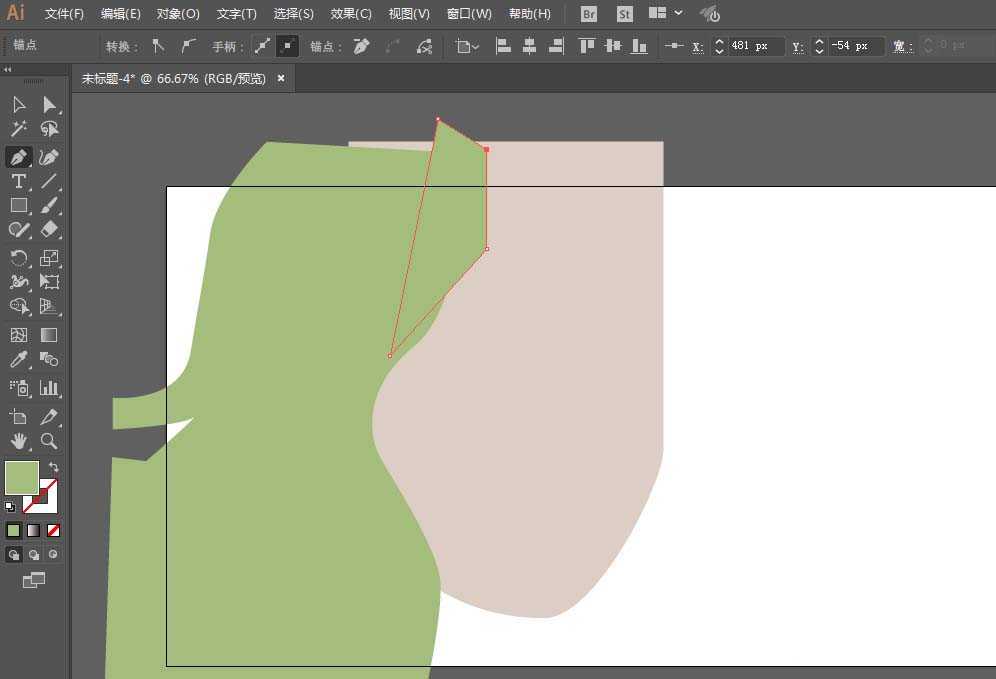The image size is (996, 679).
Task: Set fill to None mode
Action: pos(54,530)
